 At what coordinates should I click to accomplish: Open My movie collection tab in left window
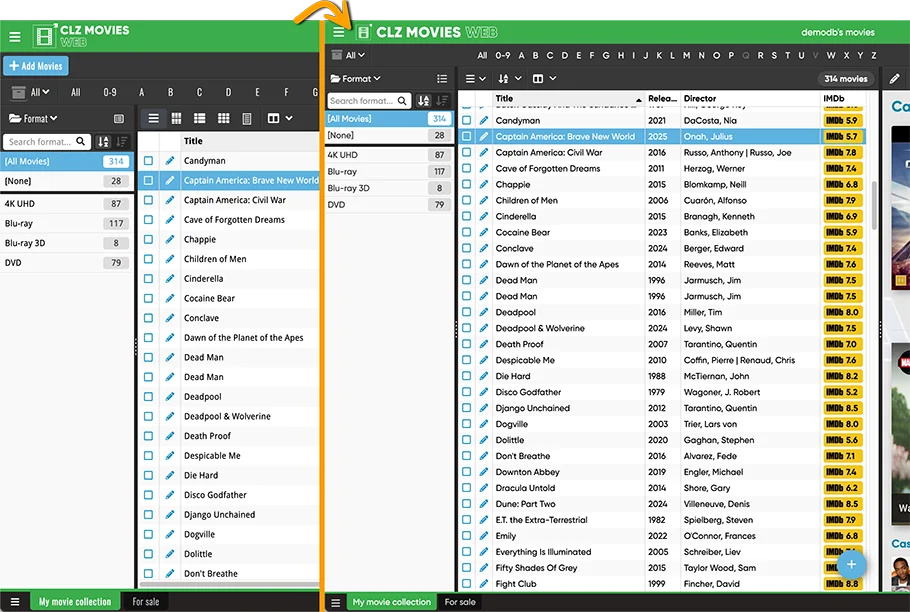pos(75,602)
